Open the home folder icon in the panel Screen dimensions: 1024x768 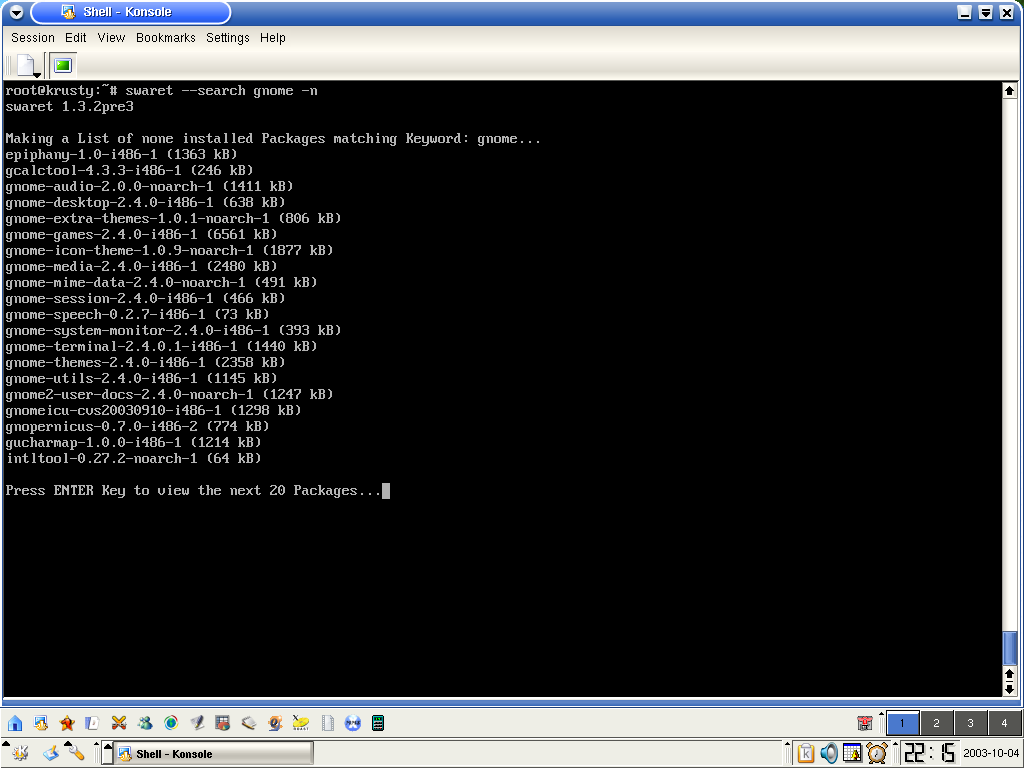click(x=15, y=723)
